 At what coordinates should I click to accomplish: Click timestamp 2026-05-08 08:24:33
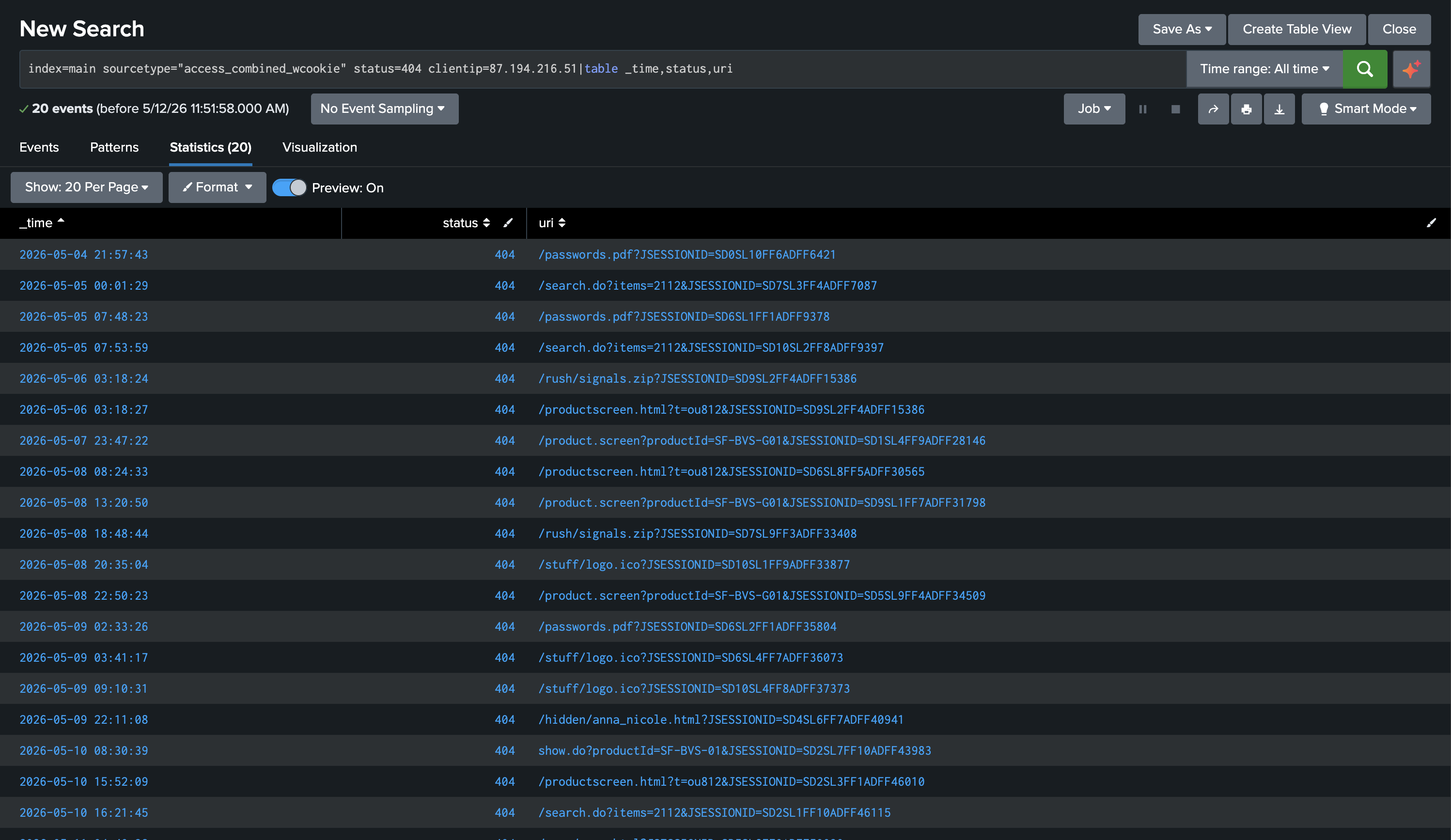tap(83, 472)
